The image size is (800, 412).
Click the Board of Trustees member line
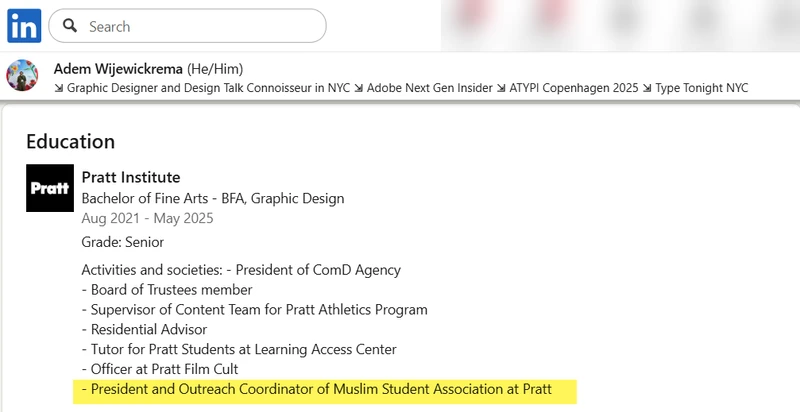[x=166, y=290]
